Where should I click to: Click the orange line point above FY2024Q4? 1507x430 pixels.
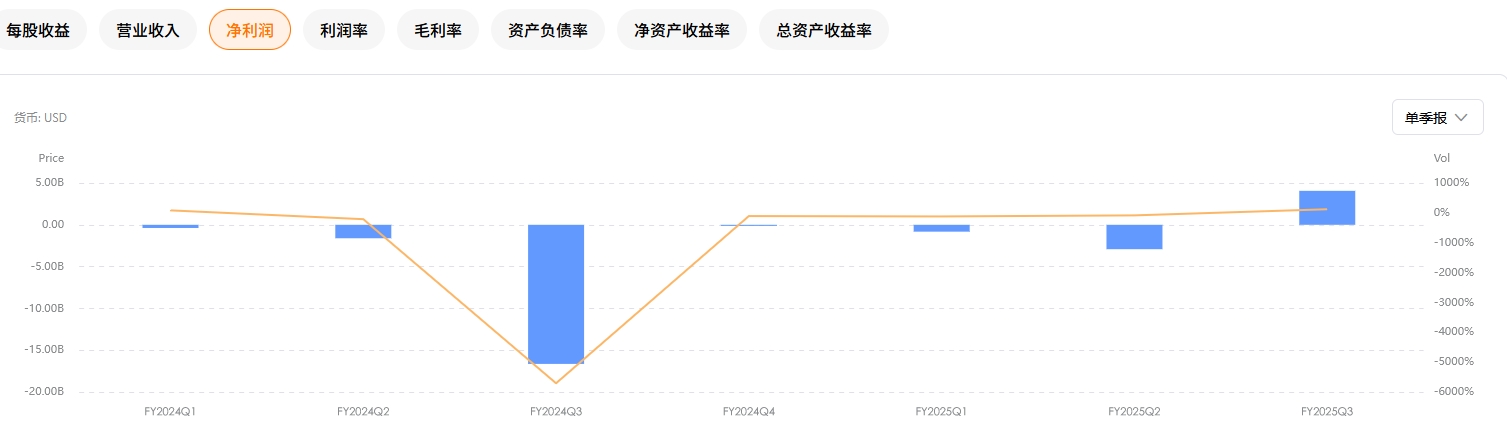(x=749, y=216)
